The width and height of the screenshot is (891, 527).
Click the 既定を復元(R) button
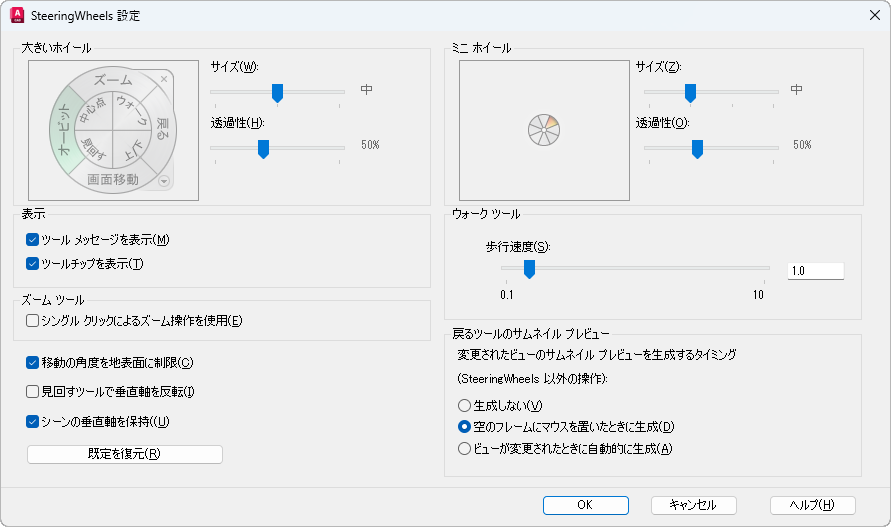click(124, 454)
